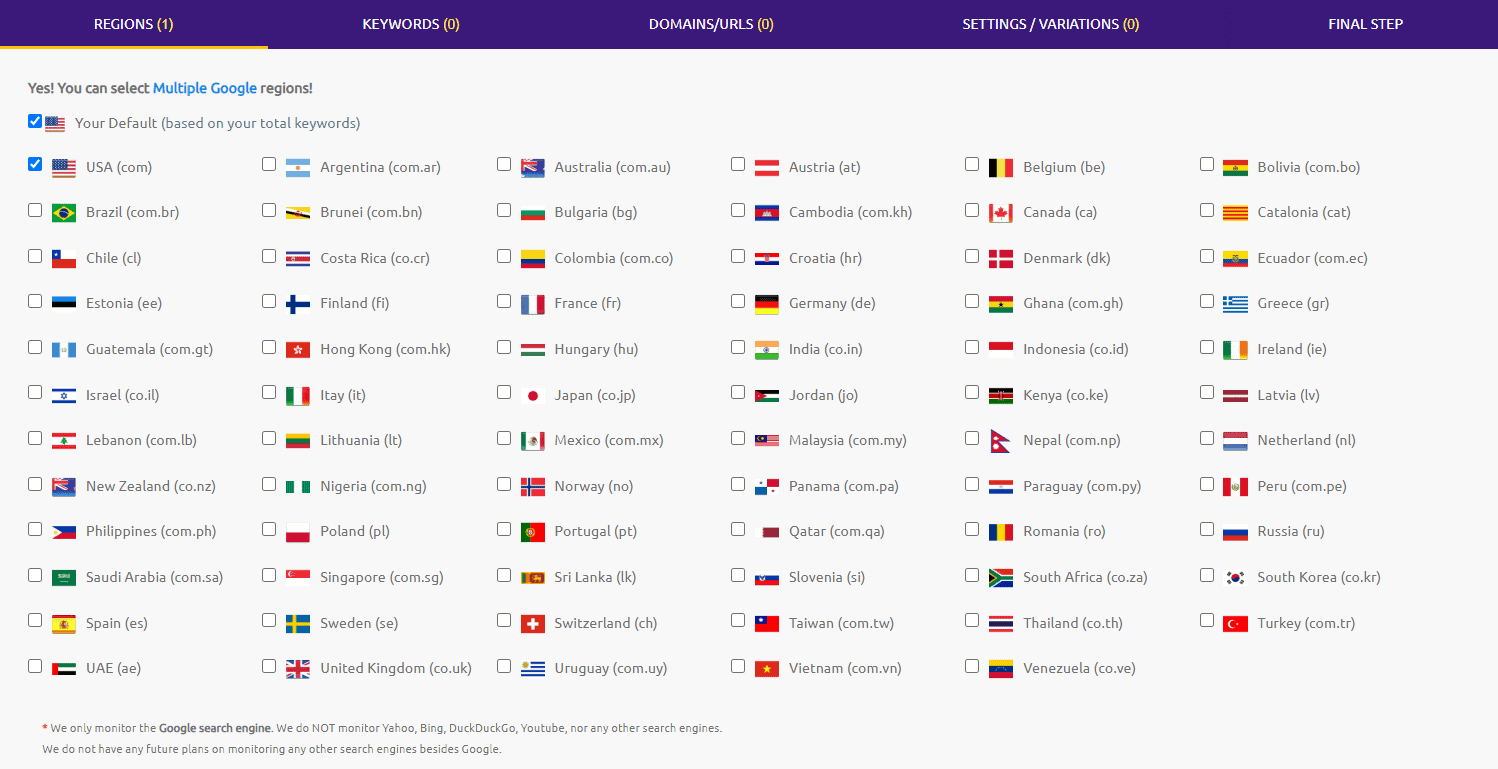The height and width of the screenshot is (769, 1498).
Task: Click the New Zealand (co.nz) label
Action: [151, 486]
